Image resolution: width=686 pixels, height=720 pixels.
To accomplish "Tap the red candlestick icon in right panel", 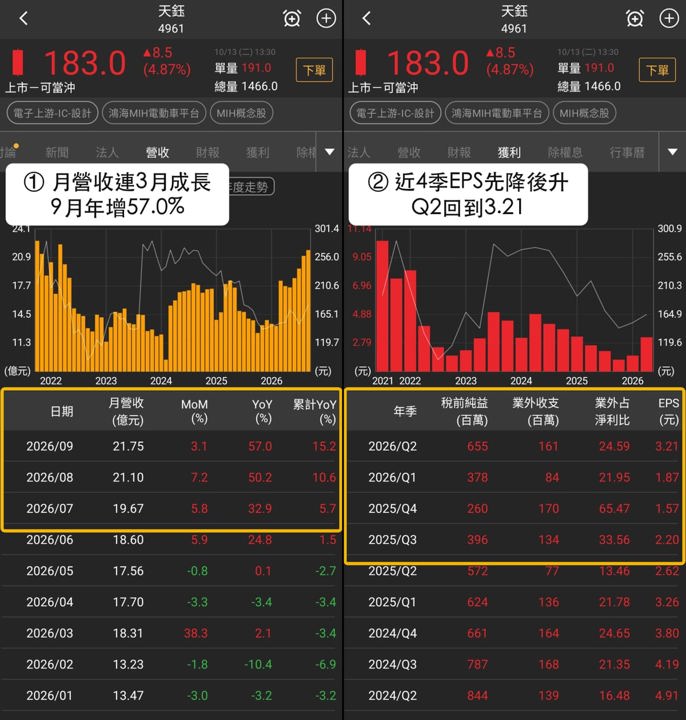I will (x=360, y=62).
